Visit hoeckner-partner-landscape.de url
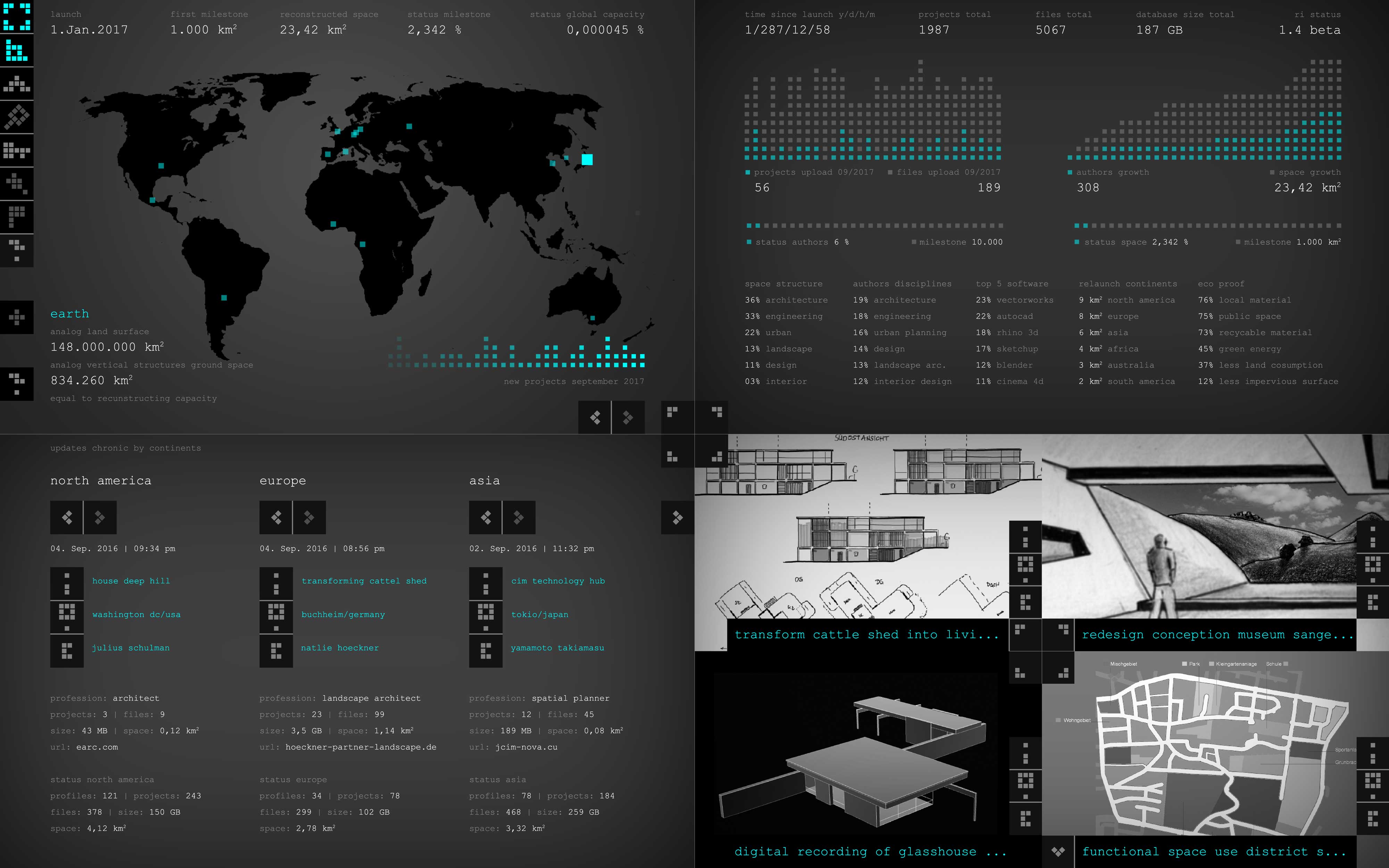This screenshot has width=1389, height=868. tap(361, 747)
